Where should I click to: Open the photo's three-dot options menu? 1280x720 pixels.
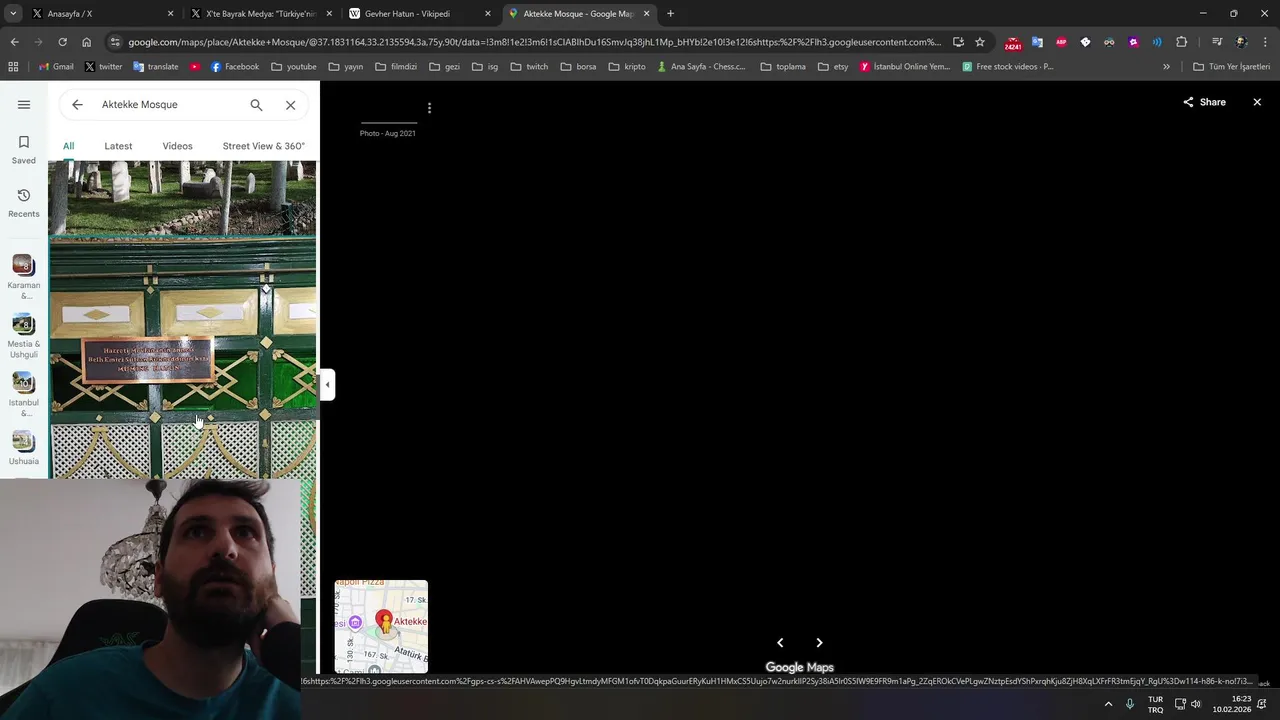tap(429, 108)
